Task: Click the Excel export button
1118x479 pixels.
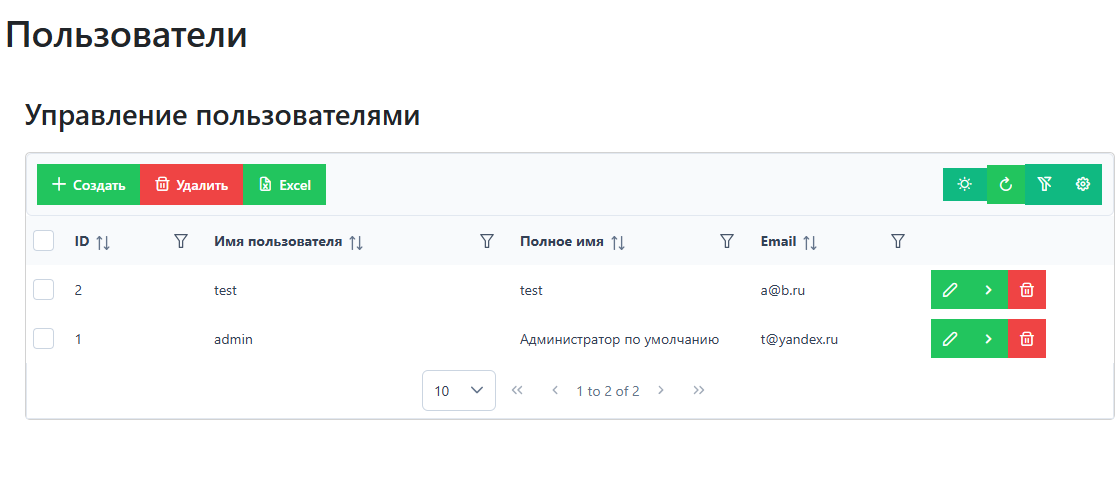Action: (285, 185)
